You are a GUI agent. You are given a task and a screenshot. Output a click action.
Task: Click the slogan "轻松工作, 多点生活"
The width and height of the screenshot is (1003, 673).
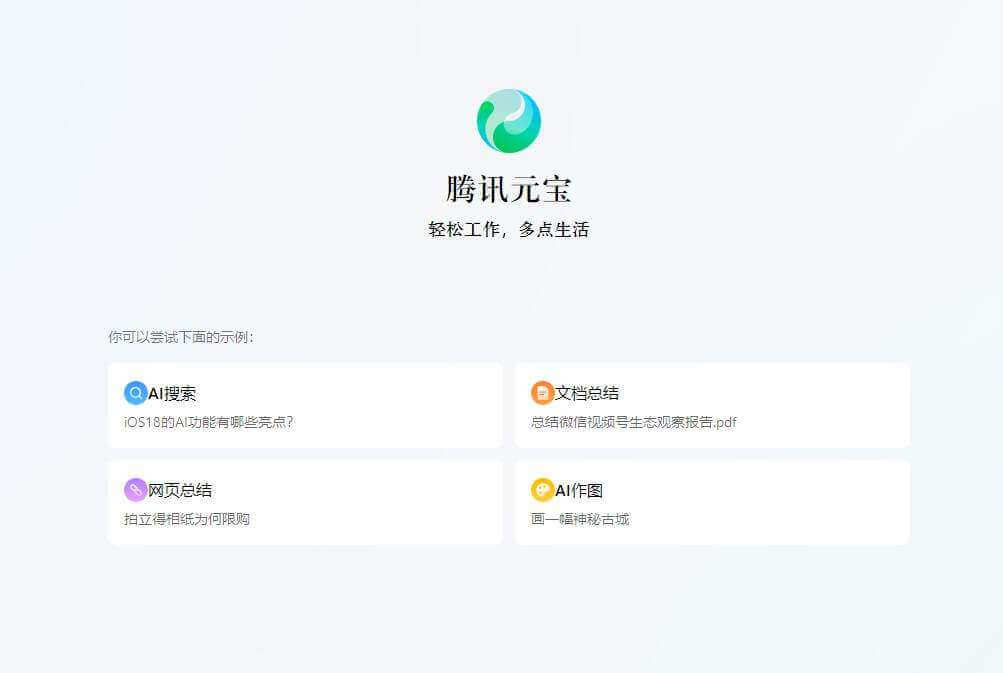[509, 229]
